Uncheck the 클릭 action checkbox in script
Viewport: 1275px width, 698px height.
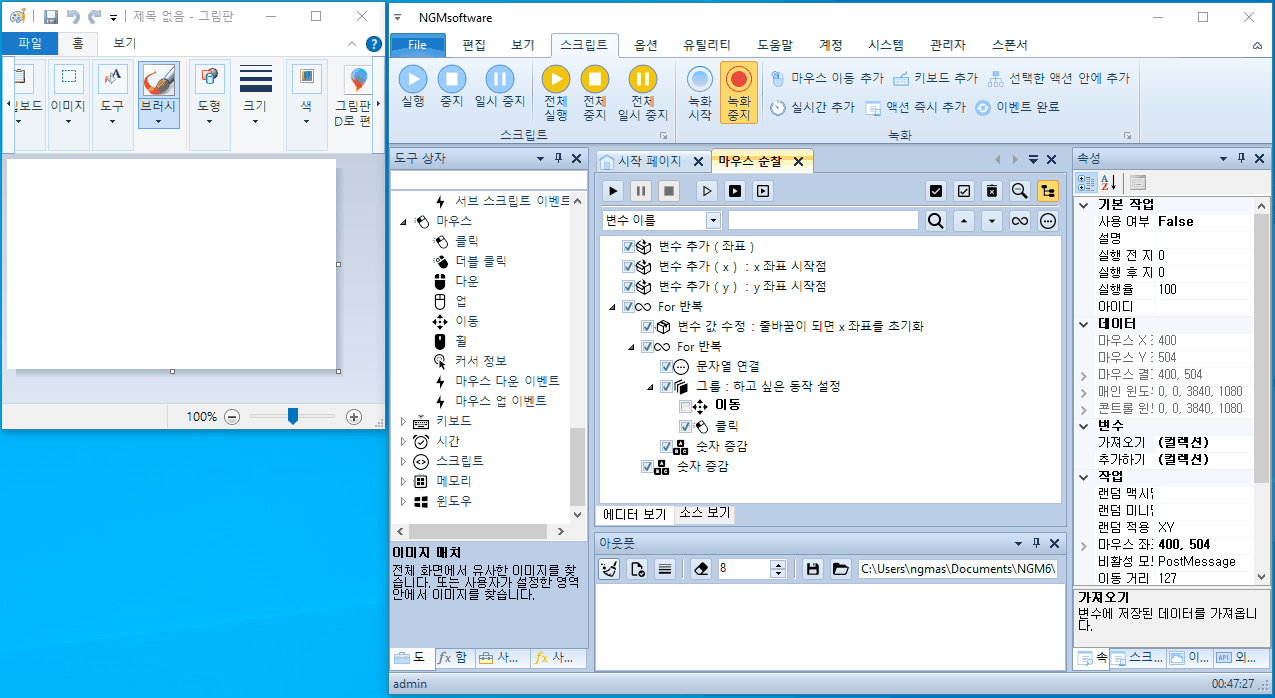point(685,426)
